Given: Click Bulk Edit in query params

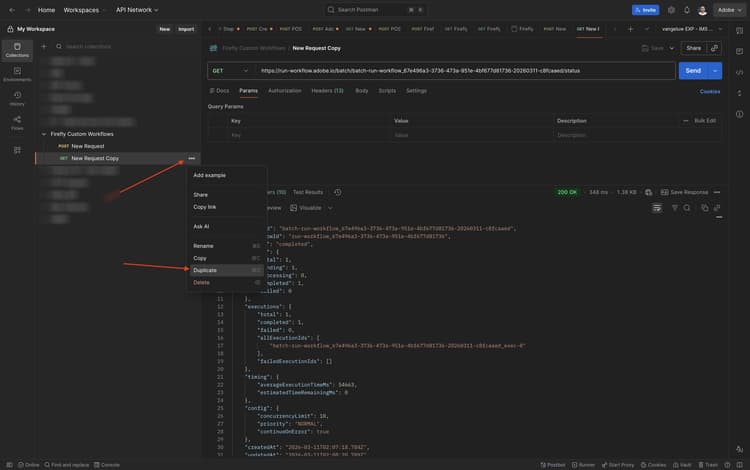Looking at the screenshot, I should coord(705,121).
